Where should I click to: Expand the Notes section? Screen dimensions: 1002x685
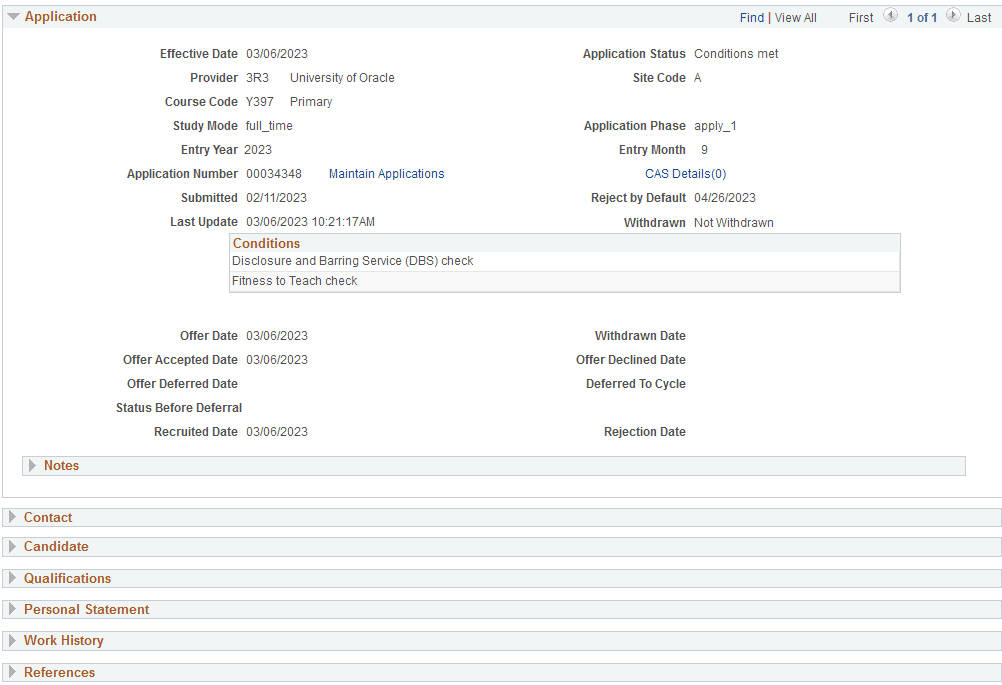point(33,466)
